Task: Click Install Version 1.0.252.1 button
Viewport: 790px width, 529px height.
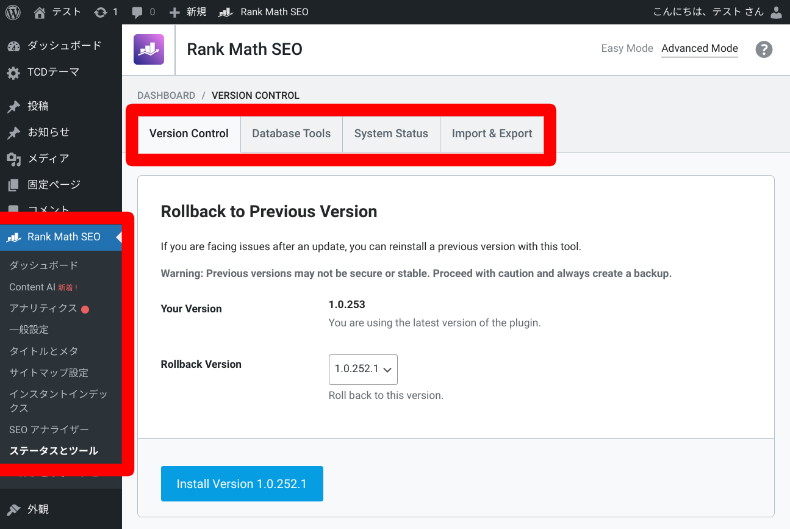Action: [241, 484]
